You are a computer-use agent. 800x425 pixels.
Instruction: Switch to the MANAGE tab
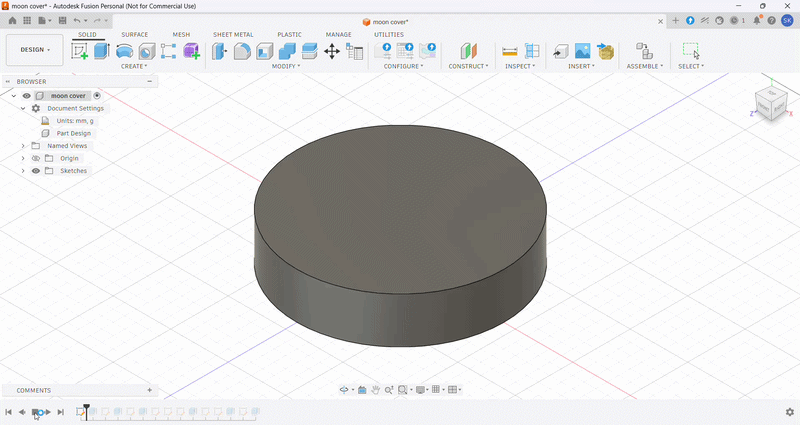[x=339, y=35]
